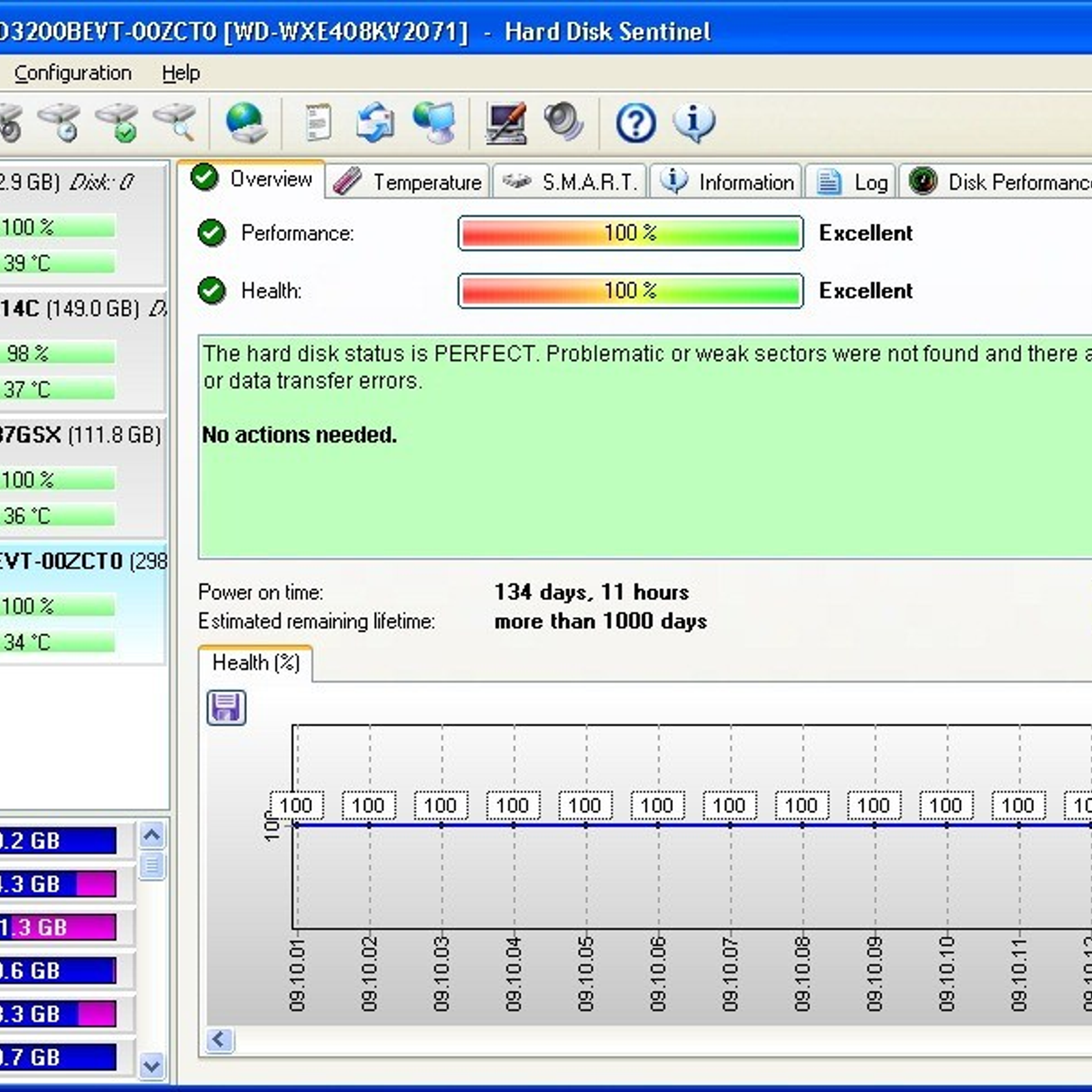
Task: Click the speaker alert sound icon
Action: (x=564, y=123)
